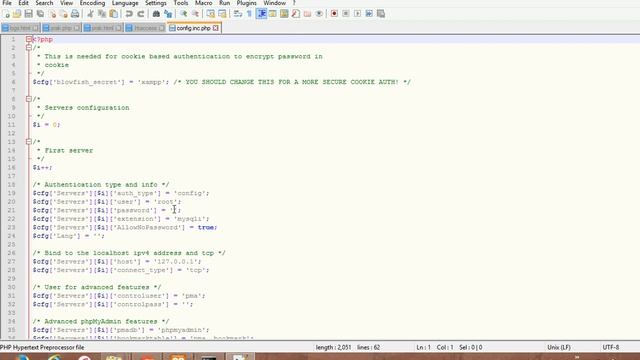Toggle synchronized vertical scrolling
Image resolution: width=640 pixels, height=360 pixels.
[x=211, y=14]
